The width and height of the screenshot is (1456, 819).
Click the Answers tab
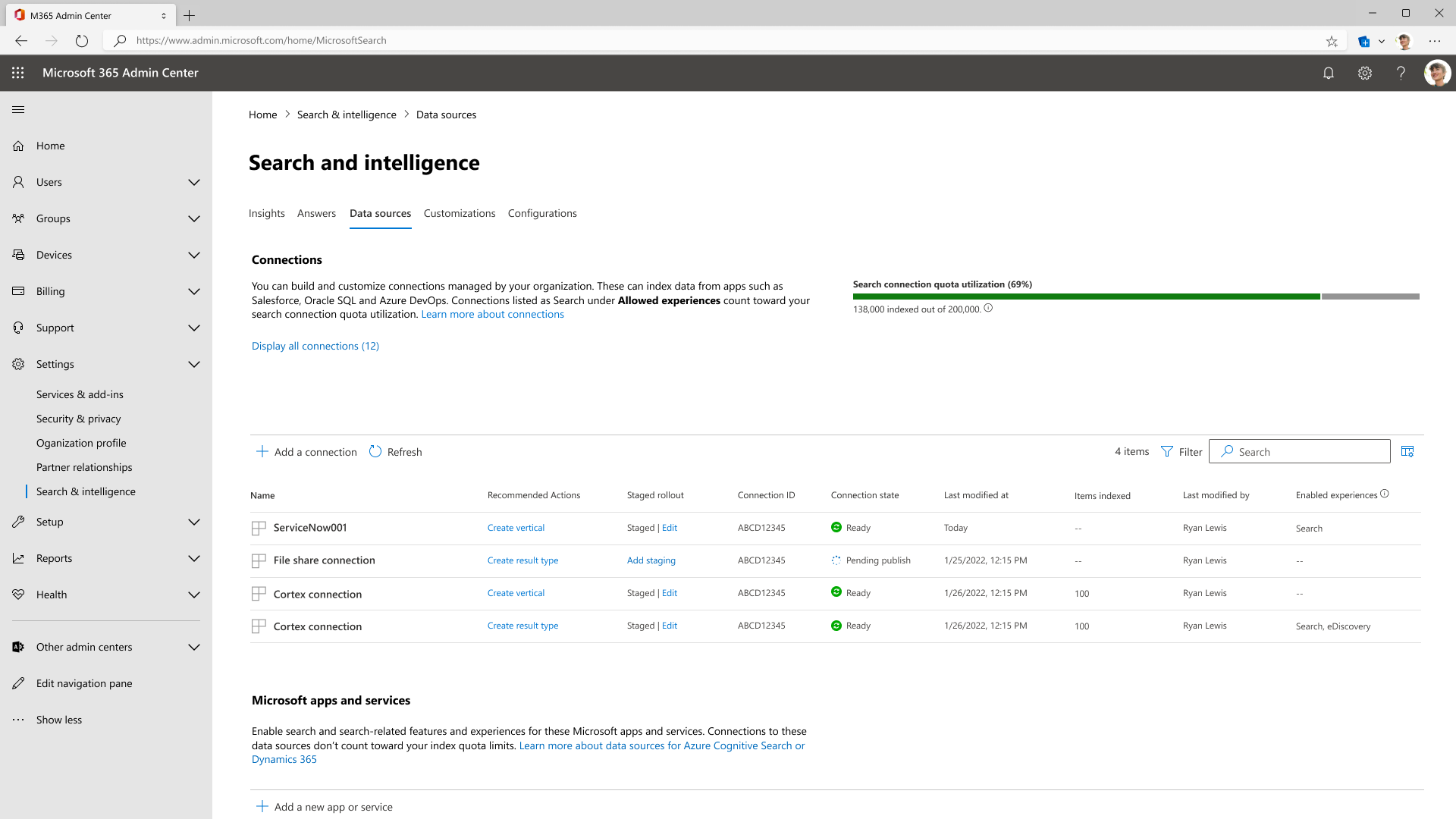pyautogui.click(x=316, y=213)
